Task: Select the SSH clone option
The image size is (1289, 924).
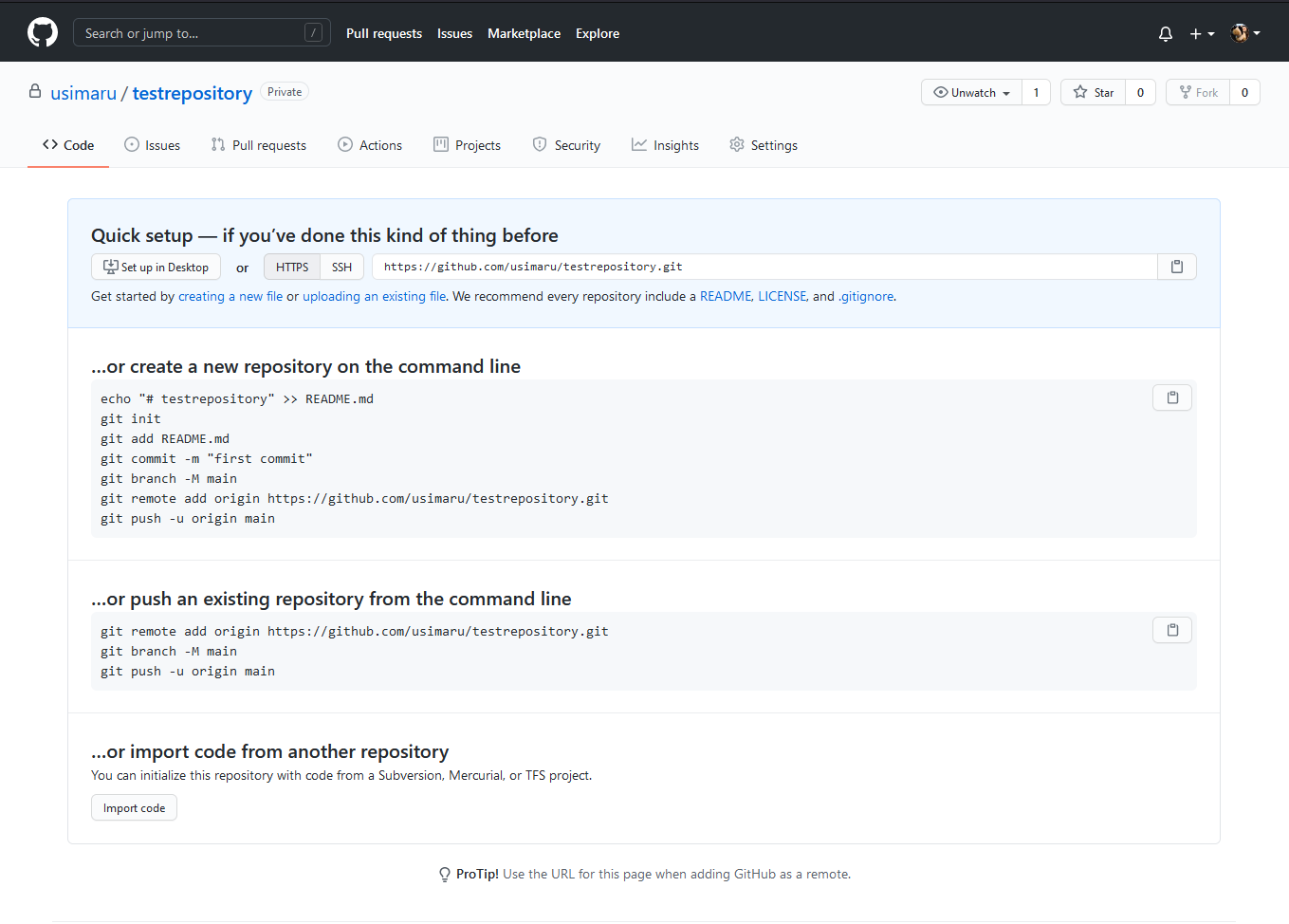Action: (341, 267)
